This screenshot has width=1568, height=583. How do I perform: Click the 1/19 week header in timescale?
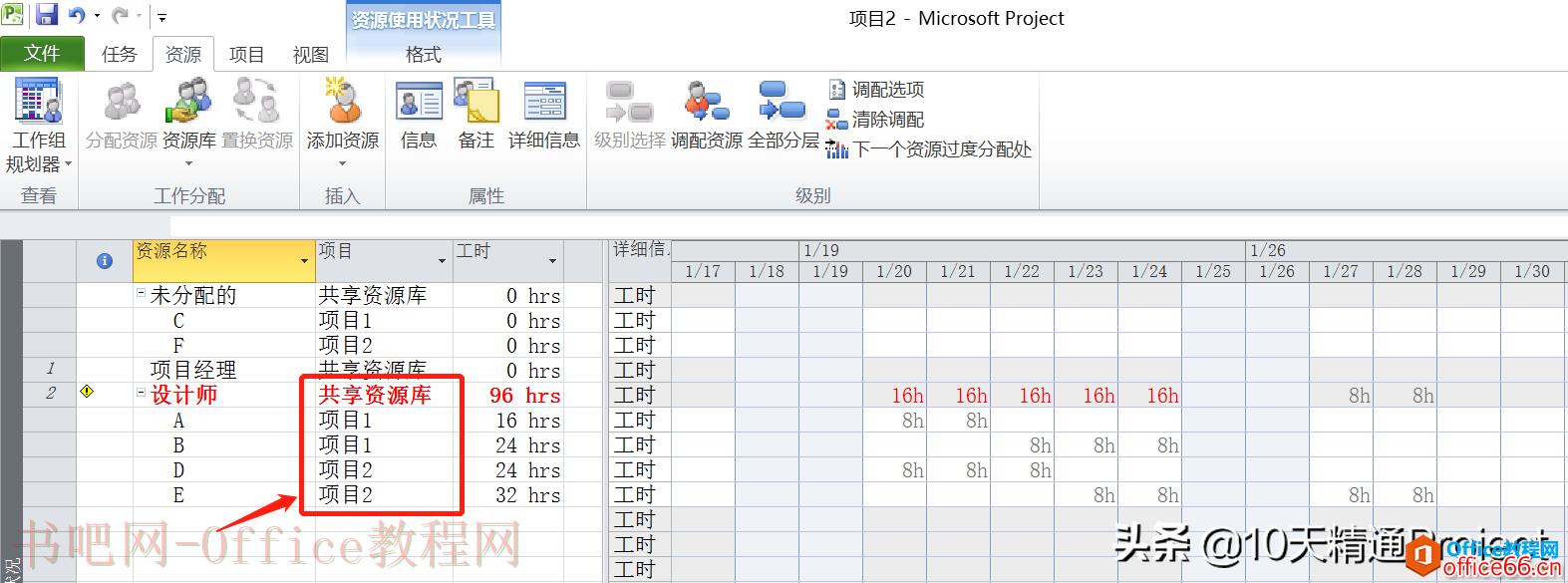click(x=1023, y=249)
